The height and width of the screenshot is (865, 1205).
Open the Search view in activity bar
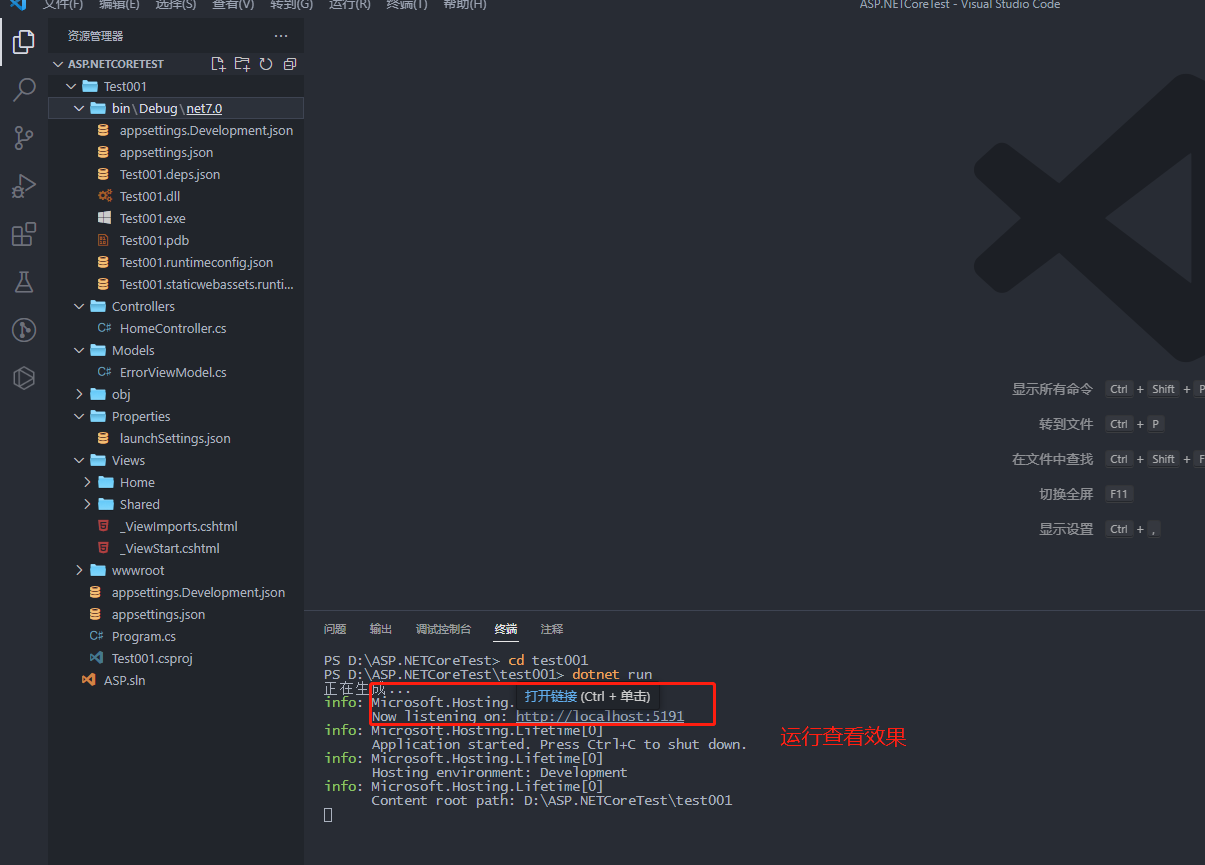click(x=24, y=91)
